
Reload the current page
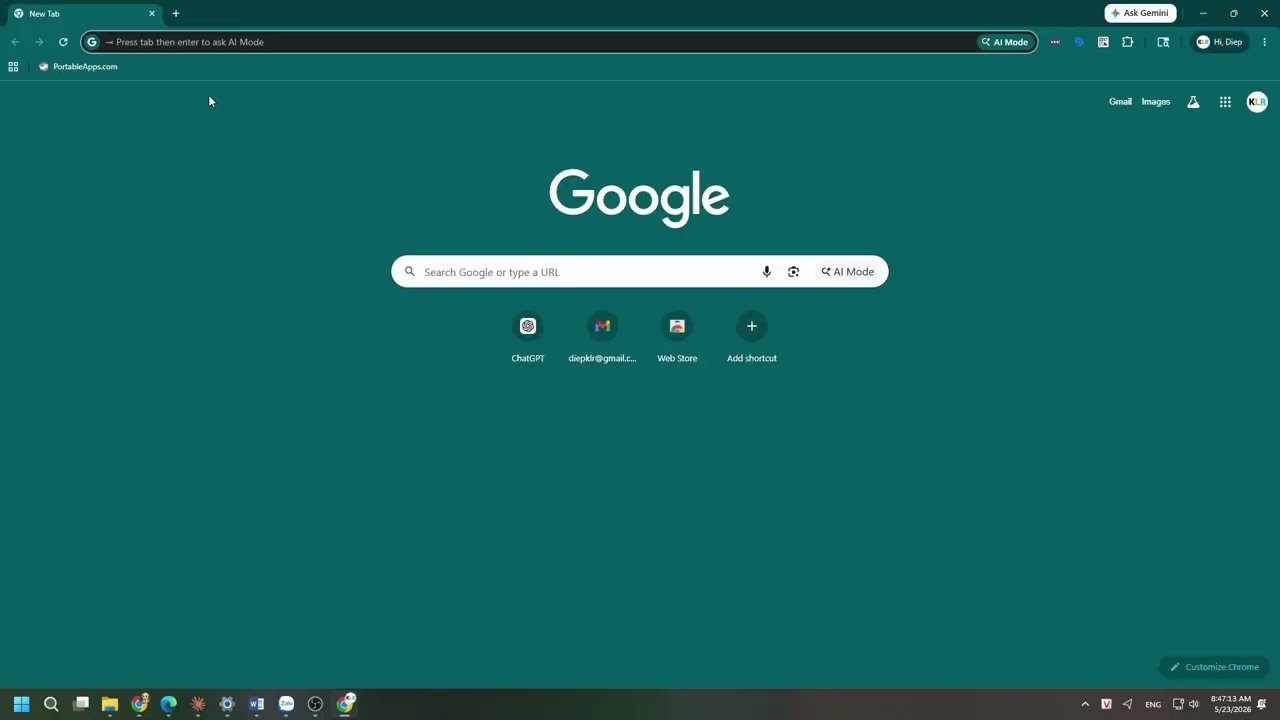[63, 42]
